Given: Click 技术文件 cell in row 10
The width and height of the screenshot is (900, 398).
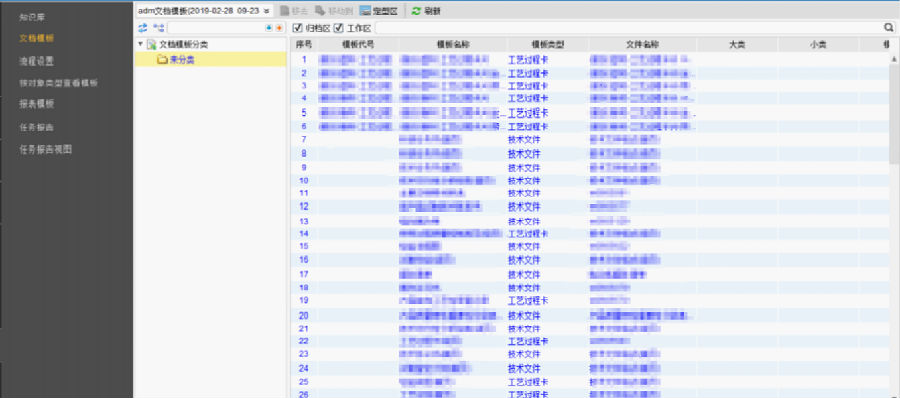Looking at the screenshot, I should pyautogui.click(x=524, y=180).
